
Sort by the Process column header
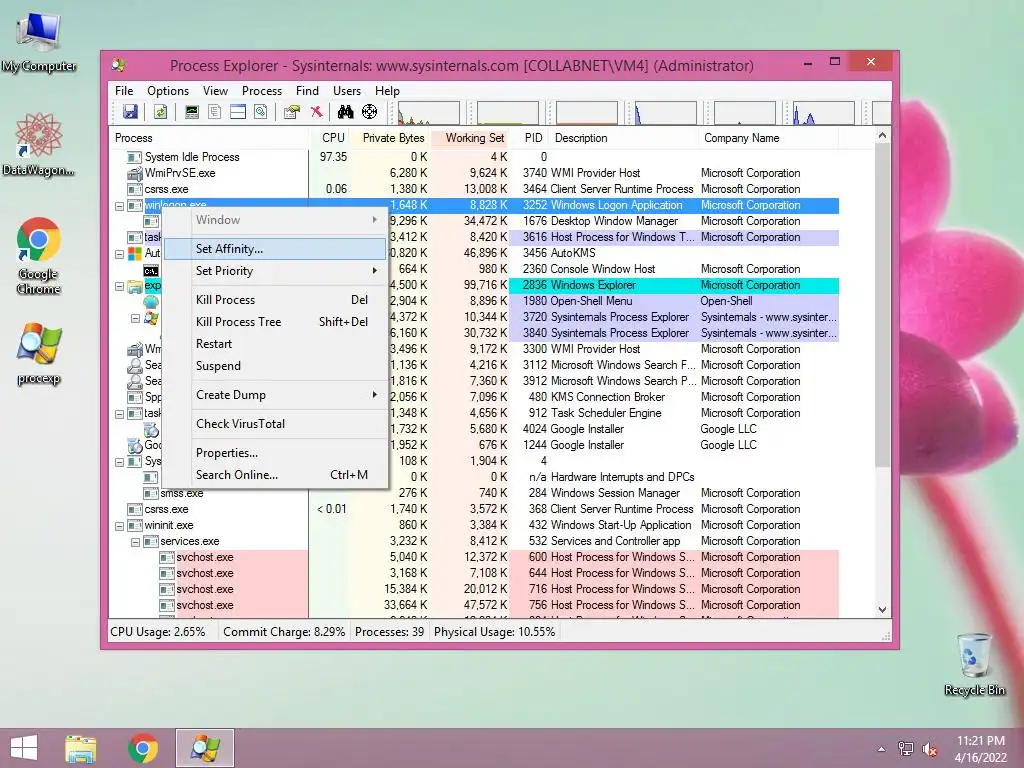(x=208, y=138)
